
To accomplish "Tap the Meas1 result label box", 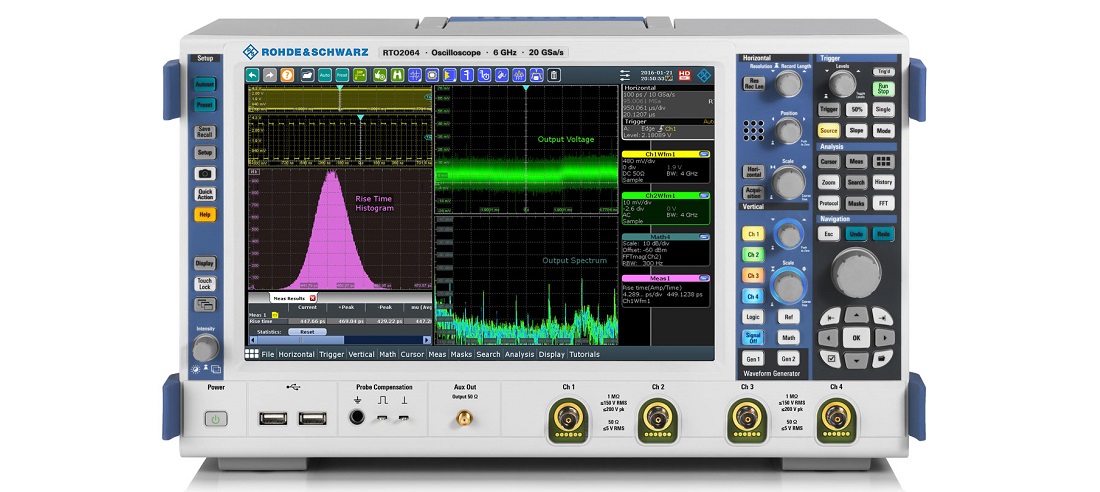I will coord(665,291).
